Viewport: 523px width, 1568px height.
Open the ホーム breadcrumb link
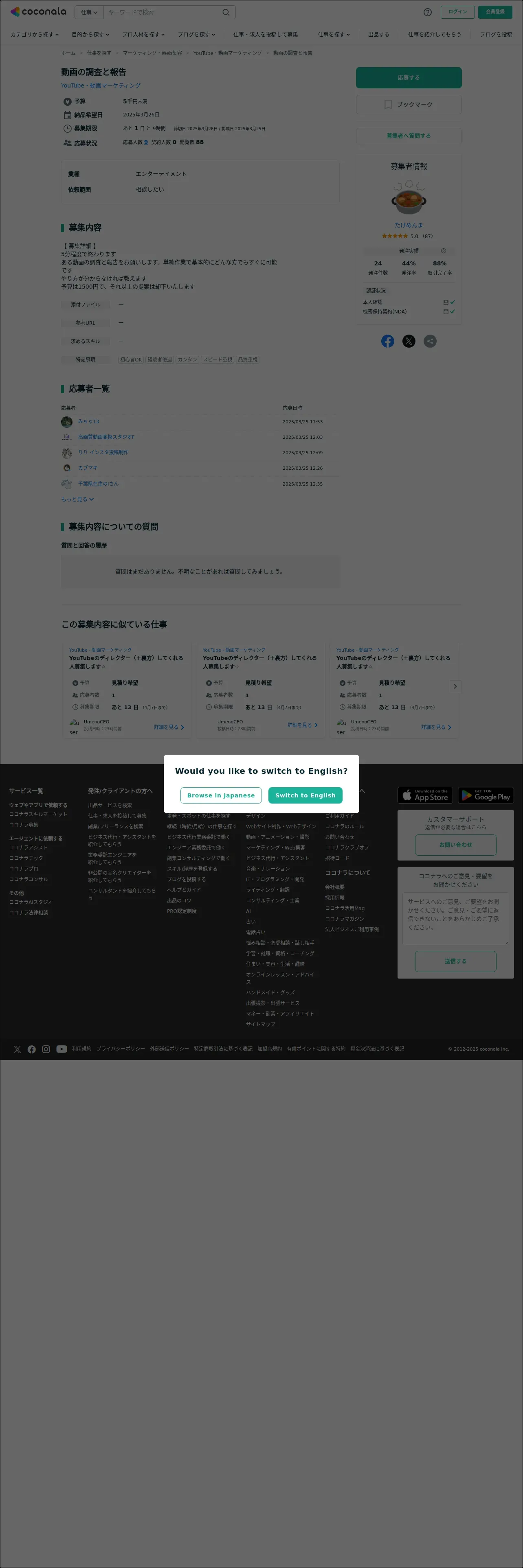tap(68, 53)
